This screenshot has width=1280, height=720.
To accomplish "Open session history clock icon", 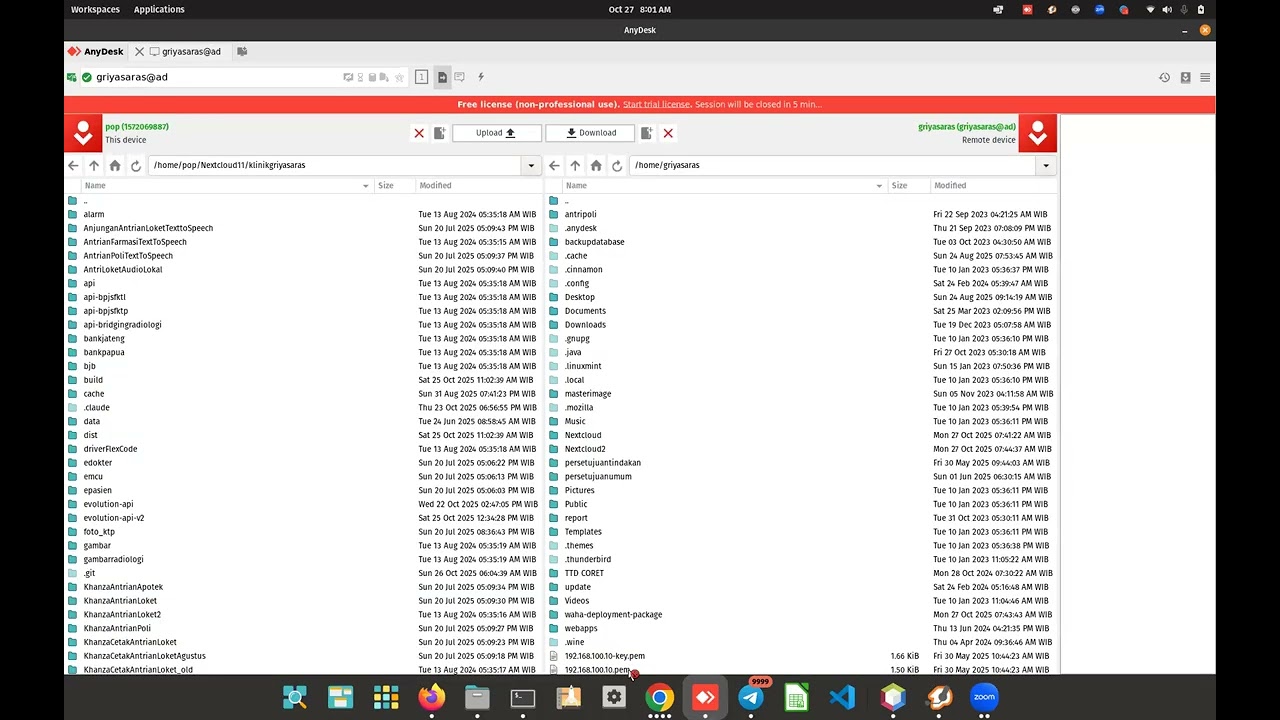I will [1165, 77].
